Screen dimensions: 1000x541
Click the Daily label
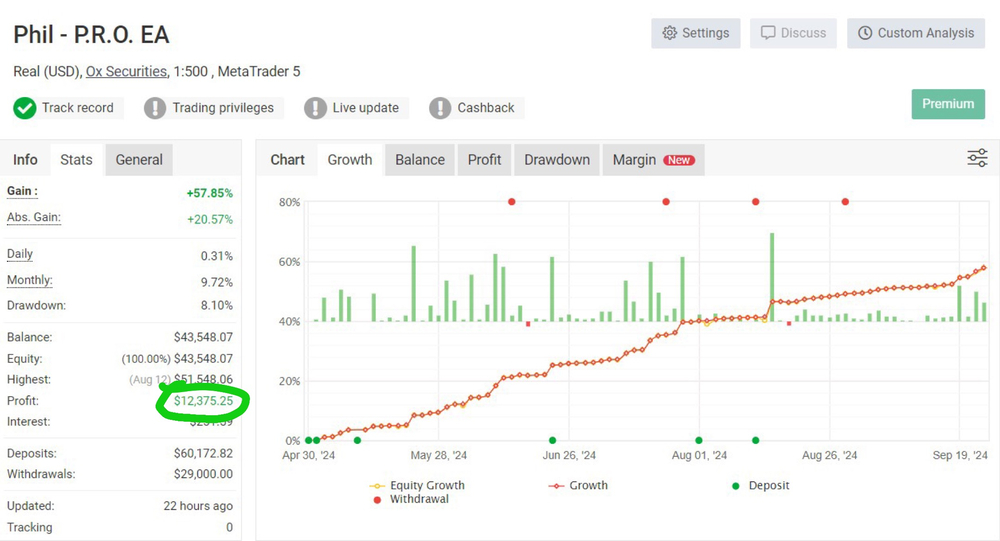point(20,254)
